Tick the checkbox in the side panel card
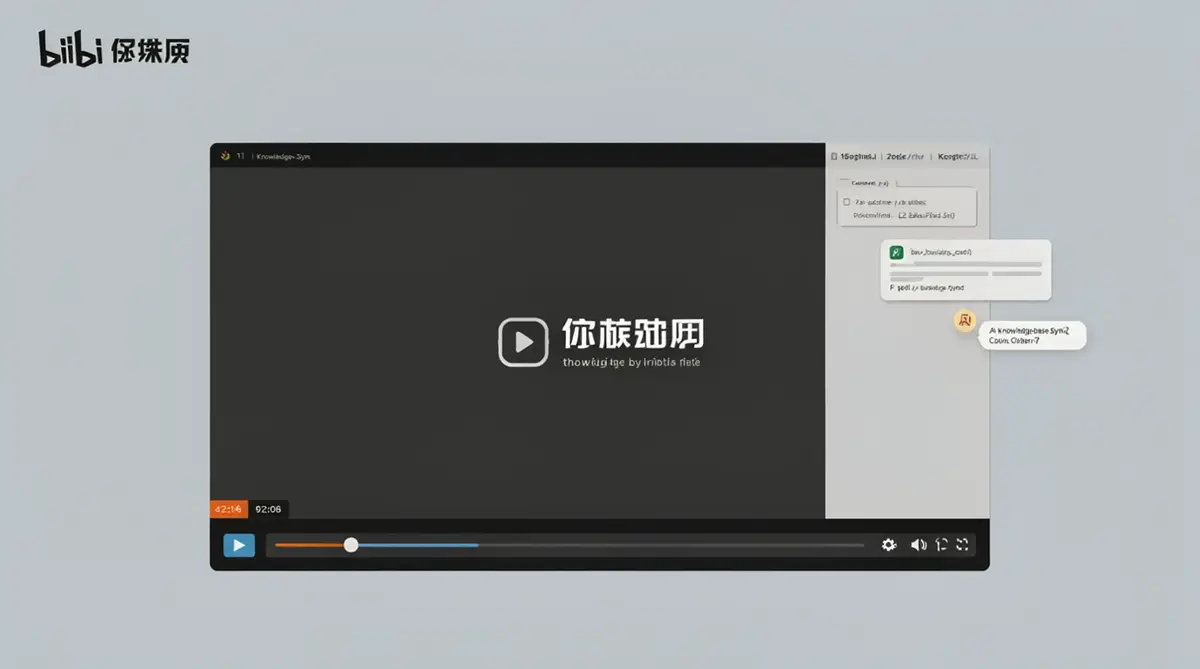The width and height of the screenshot is (1200, 669). (x=847, y=201)
